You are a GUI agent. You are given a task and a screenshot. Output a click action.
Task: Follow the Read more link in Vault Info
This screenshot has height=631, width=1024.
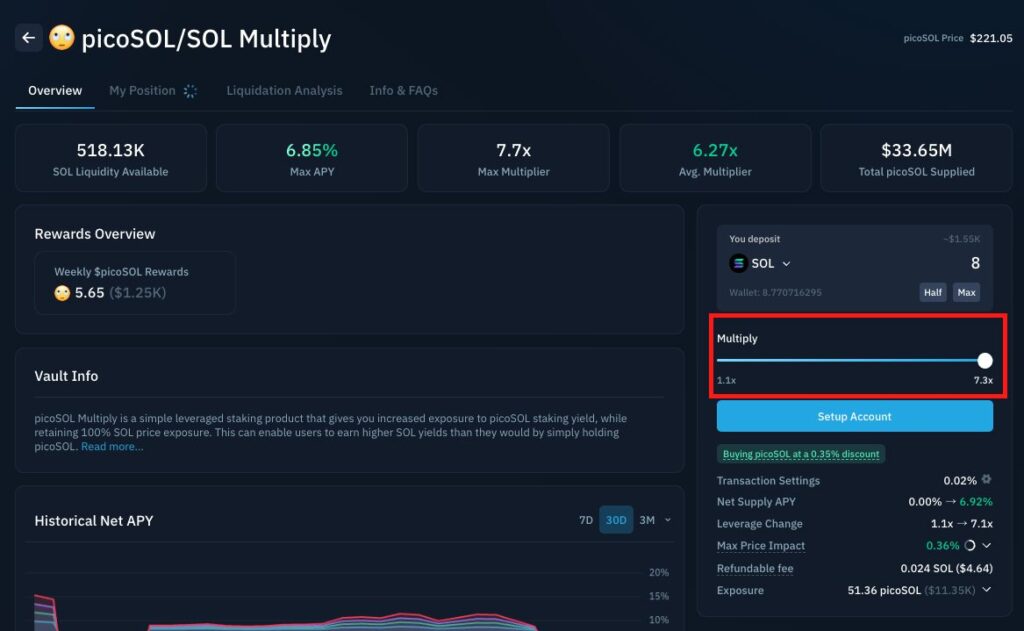(x=112, y=447)
